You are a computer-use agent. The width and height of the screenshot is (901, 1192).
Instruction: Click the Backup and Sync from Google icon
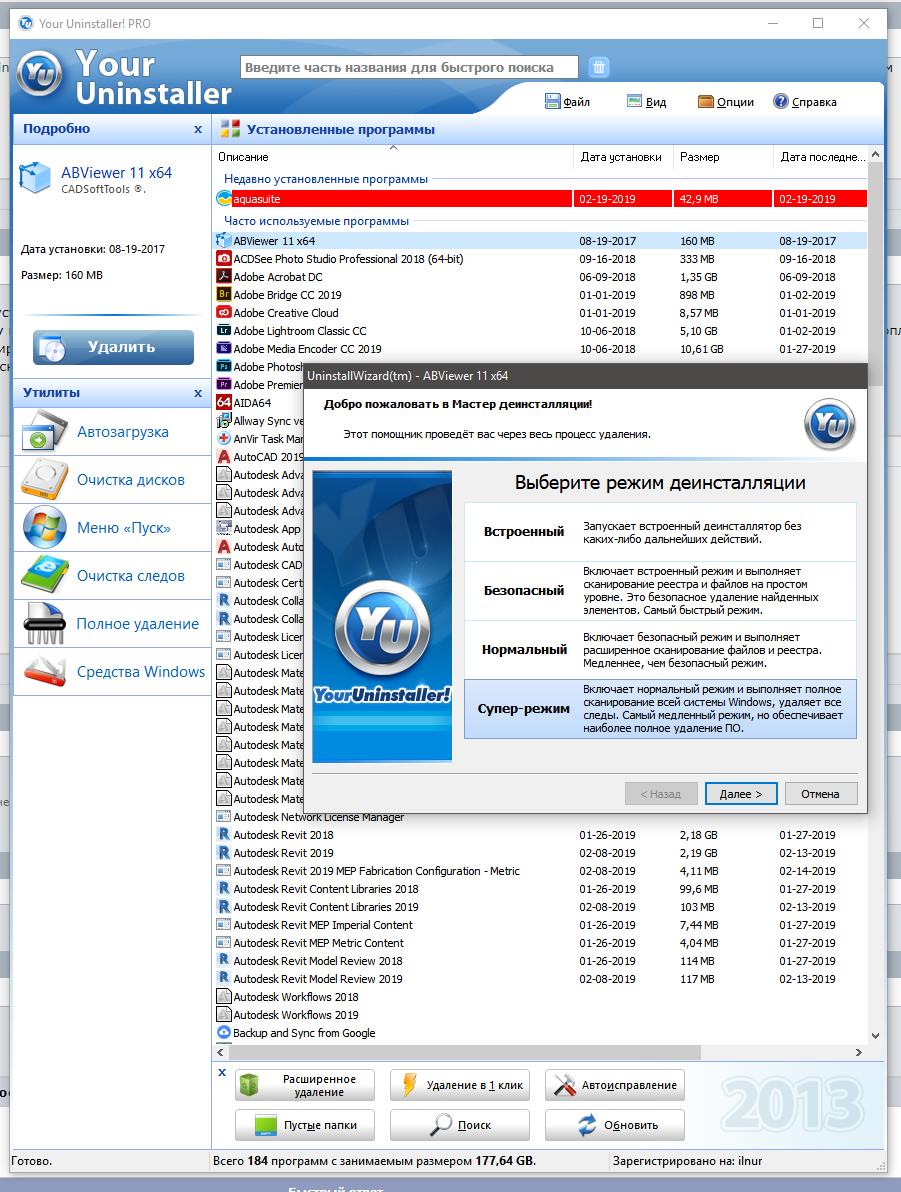point(224,1033)
